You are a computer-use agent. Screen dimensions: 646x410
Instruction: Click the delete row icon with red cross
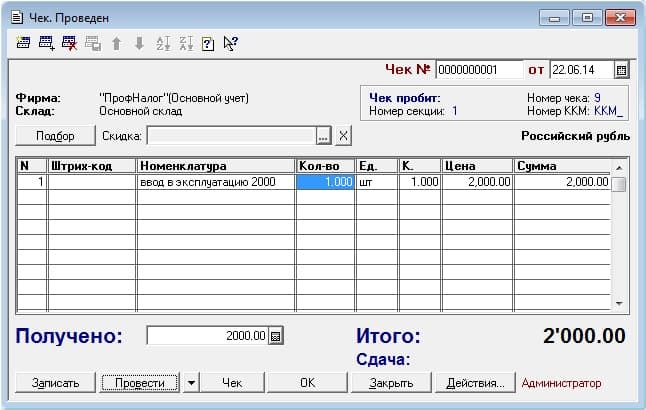coord(69,43)
